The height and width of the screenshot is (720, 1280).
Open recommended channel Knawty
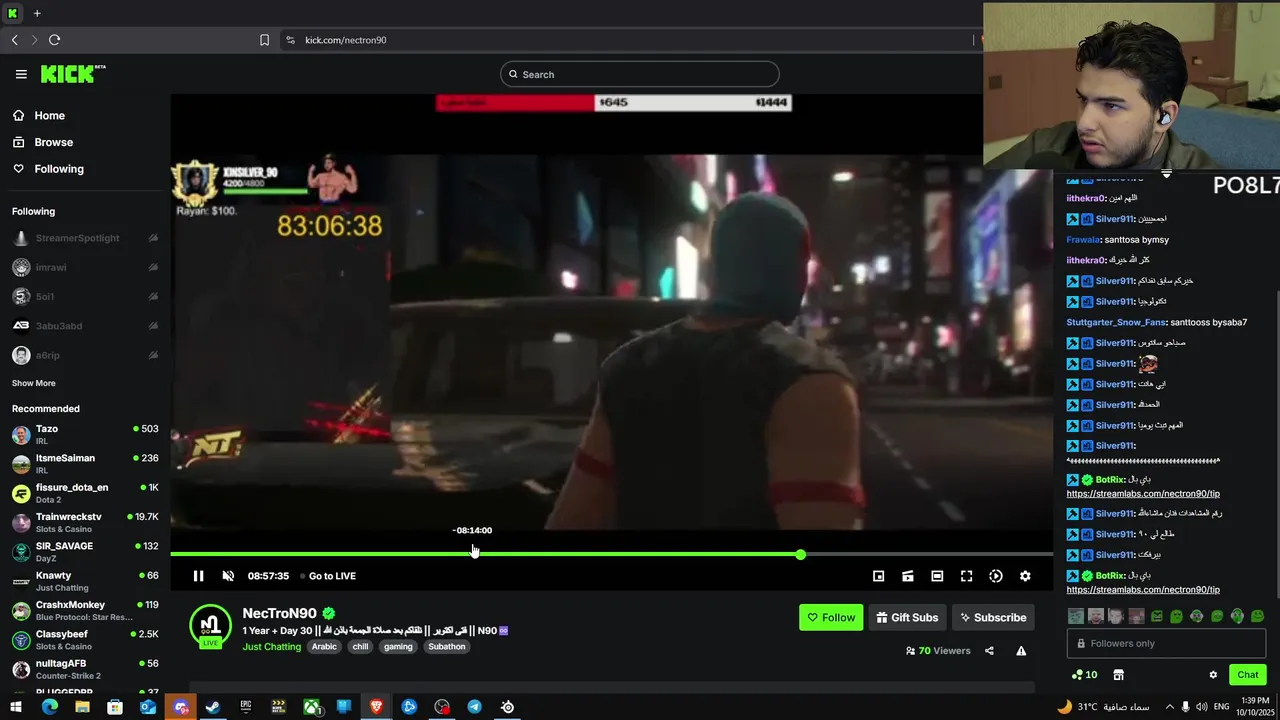[85, 581]
